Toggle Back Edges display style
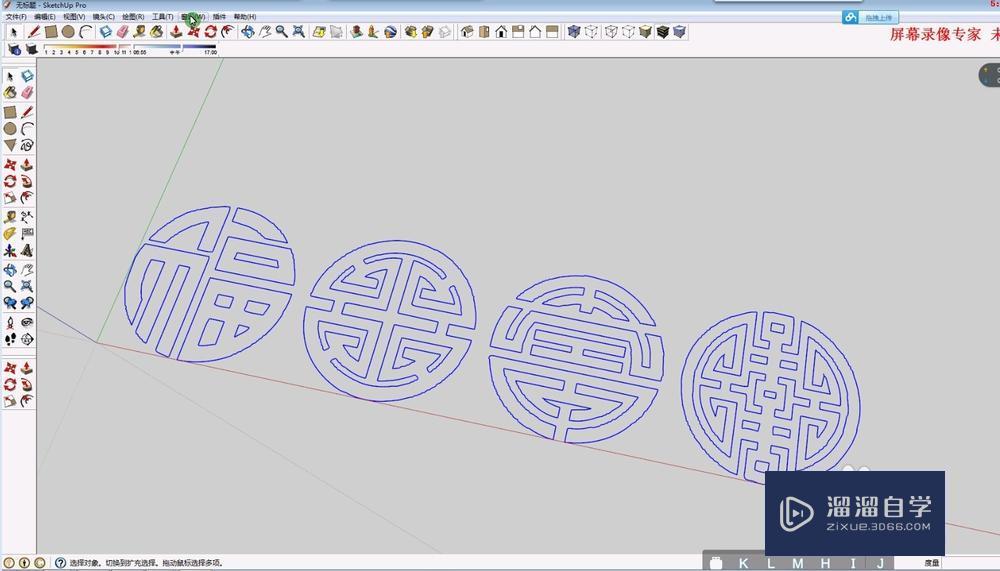The image size is (1000, 571). (x=591, y=32)
